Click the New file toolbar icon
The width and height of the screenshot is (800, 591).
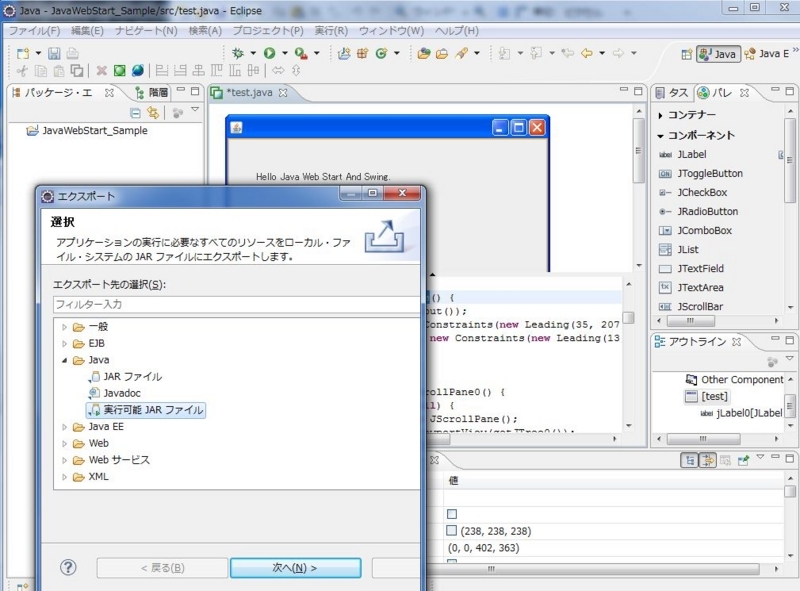pyautogui.click(x=23, y=53)
